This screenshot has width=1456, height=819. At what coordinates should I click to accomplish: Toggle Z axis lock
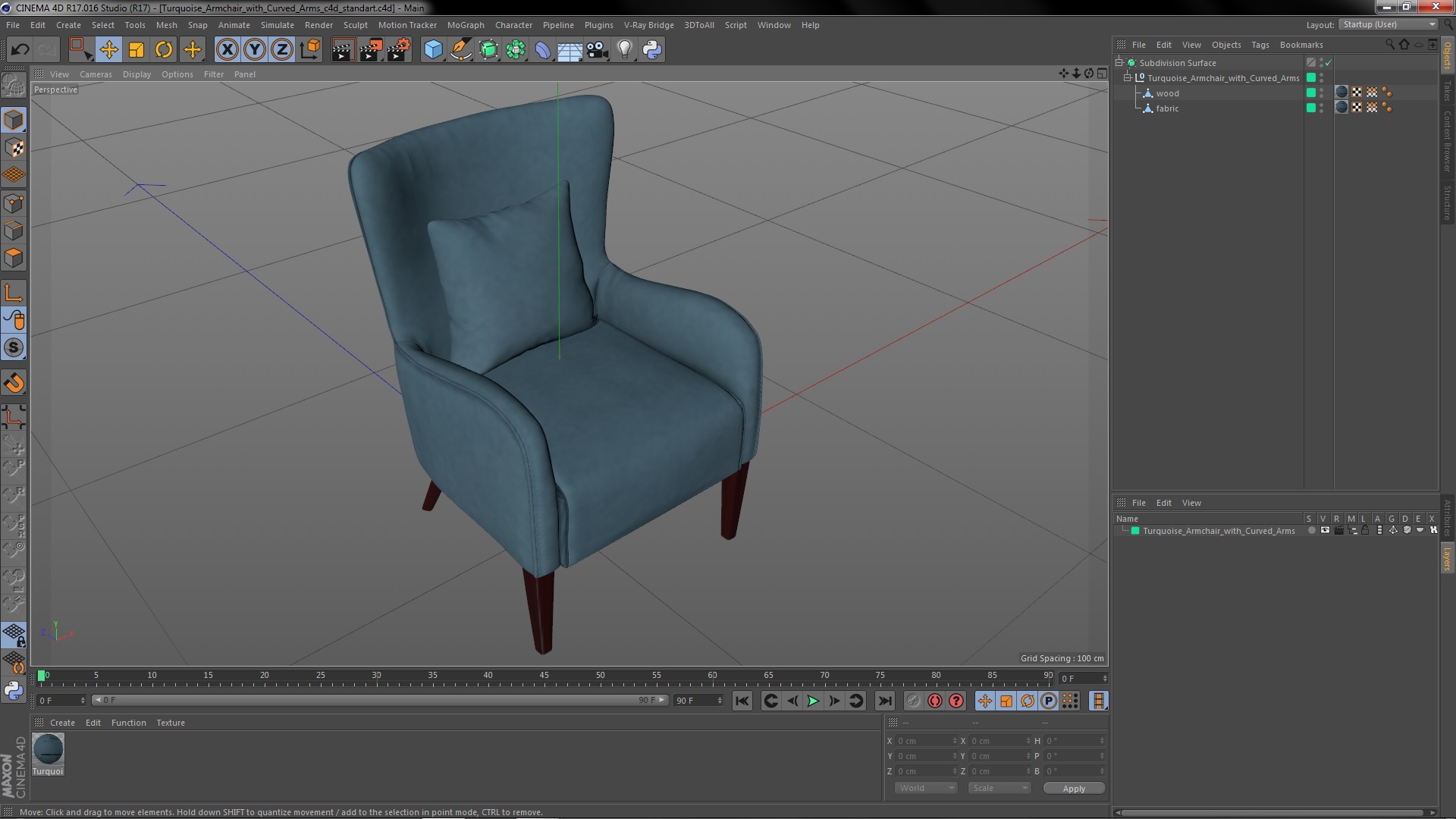(x=282, y=50)
